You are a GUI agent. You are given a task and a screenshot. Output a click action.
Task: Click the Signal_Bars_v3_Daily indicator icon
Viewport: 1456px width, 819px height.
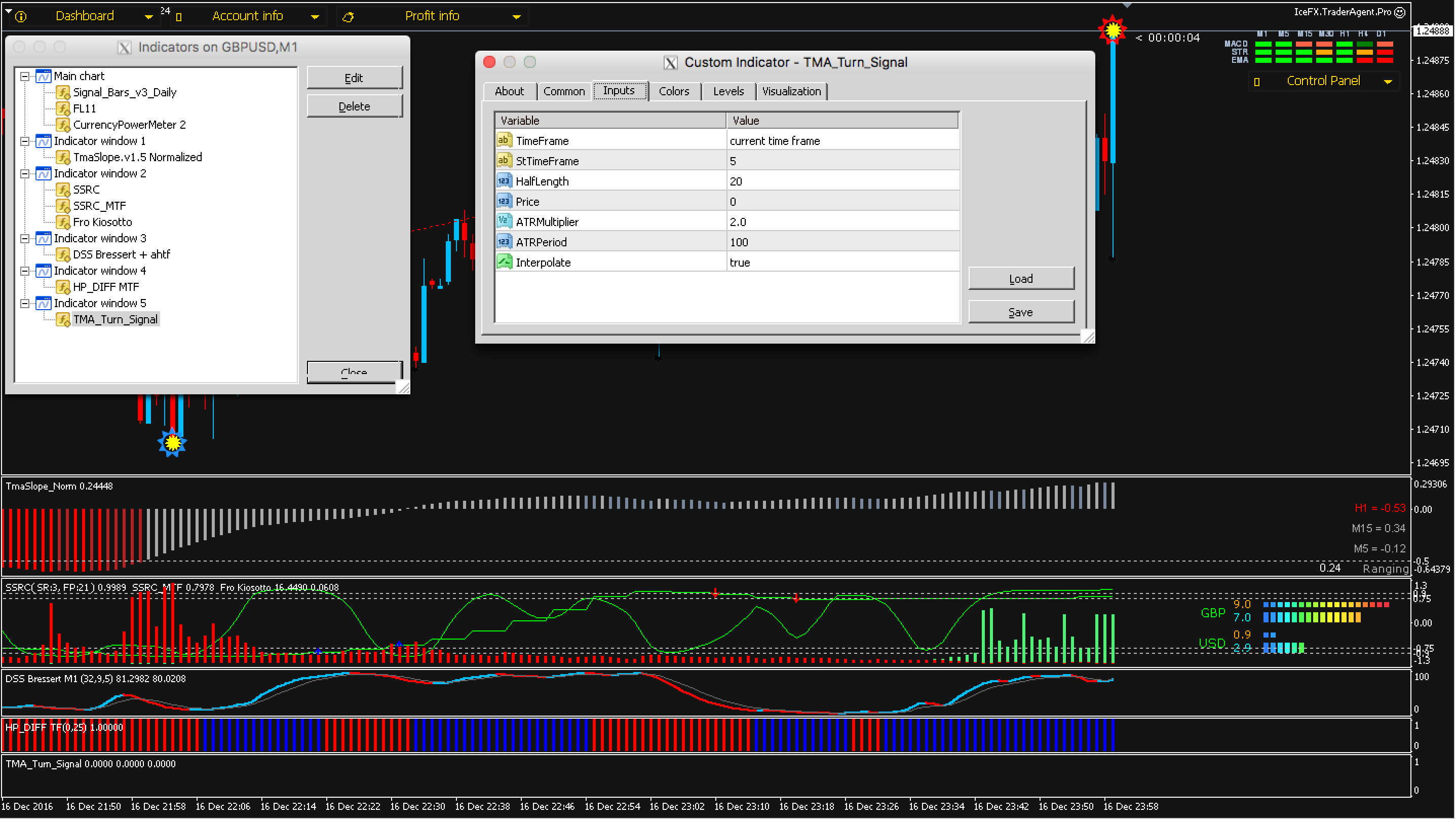click(x=63, y=92)
